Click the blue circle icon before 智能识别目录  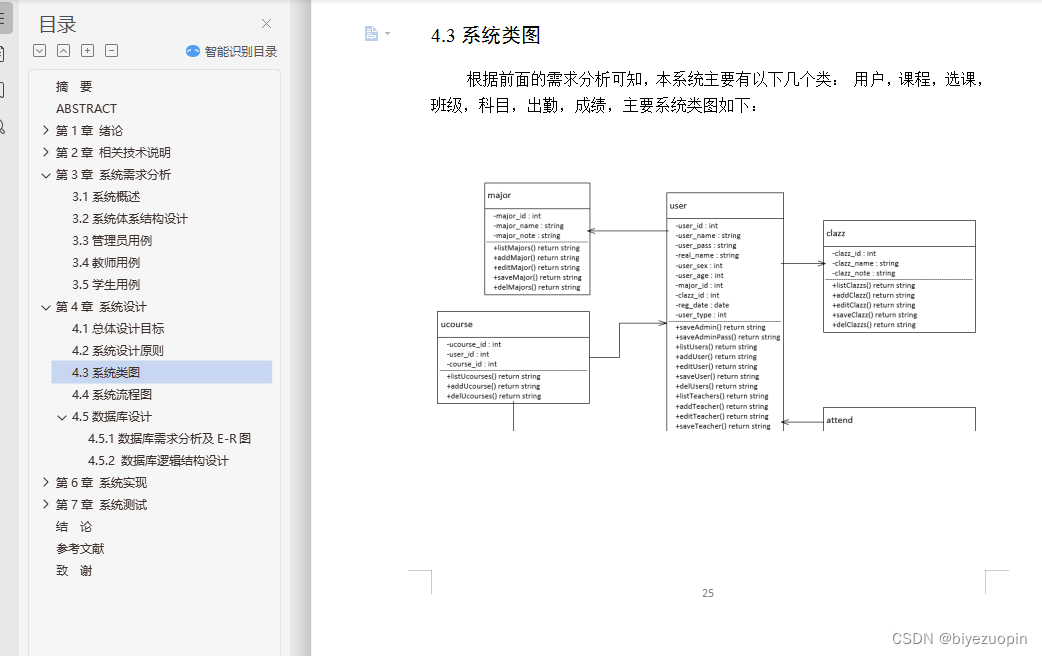192,49
